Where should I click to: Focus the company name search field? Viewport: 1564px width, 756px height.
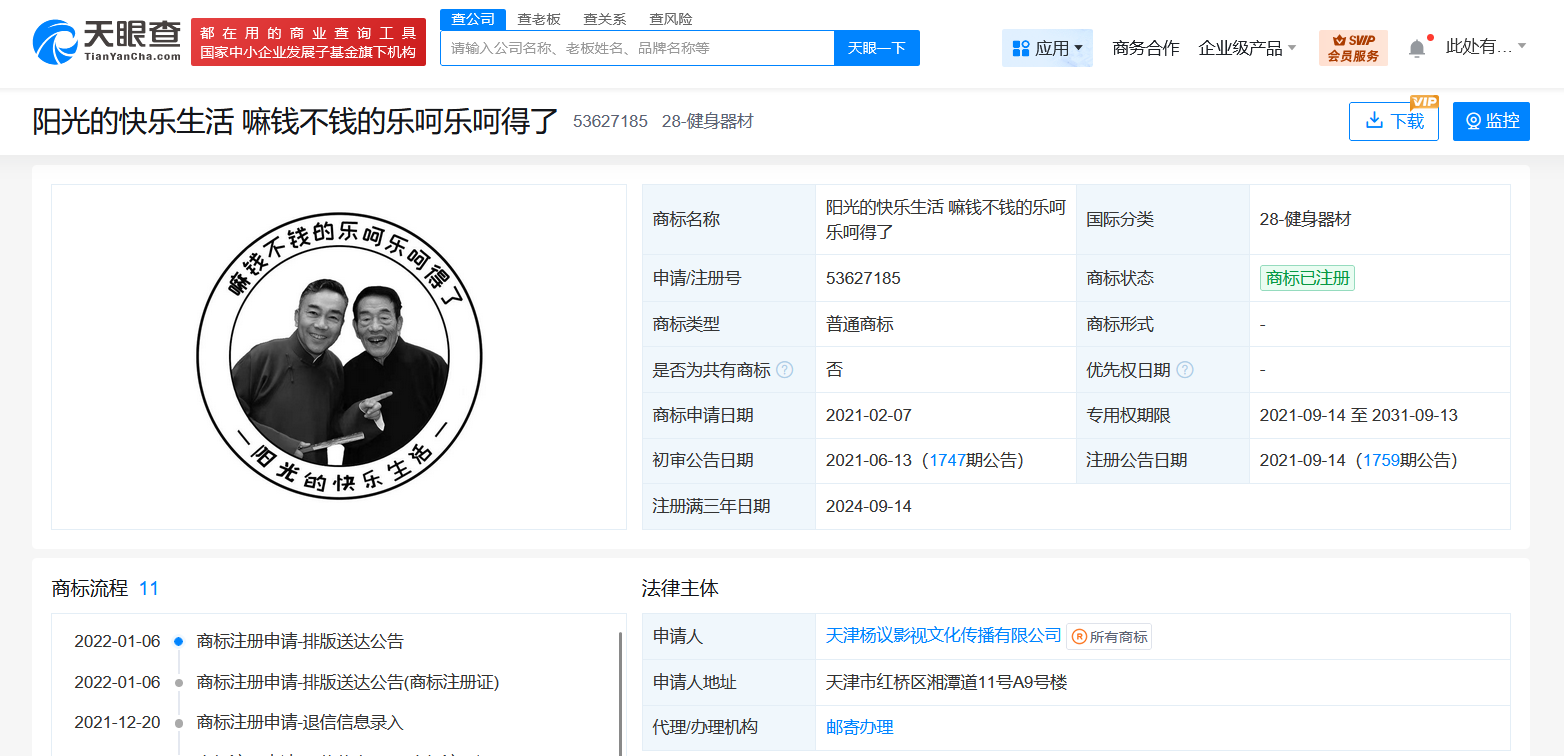click(637, 48)
